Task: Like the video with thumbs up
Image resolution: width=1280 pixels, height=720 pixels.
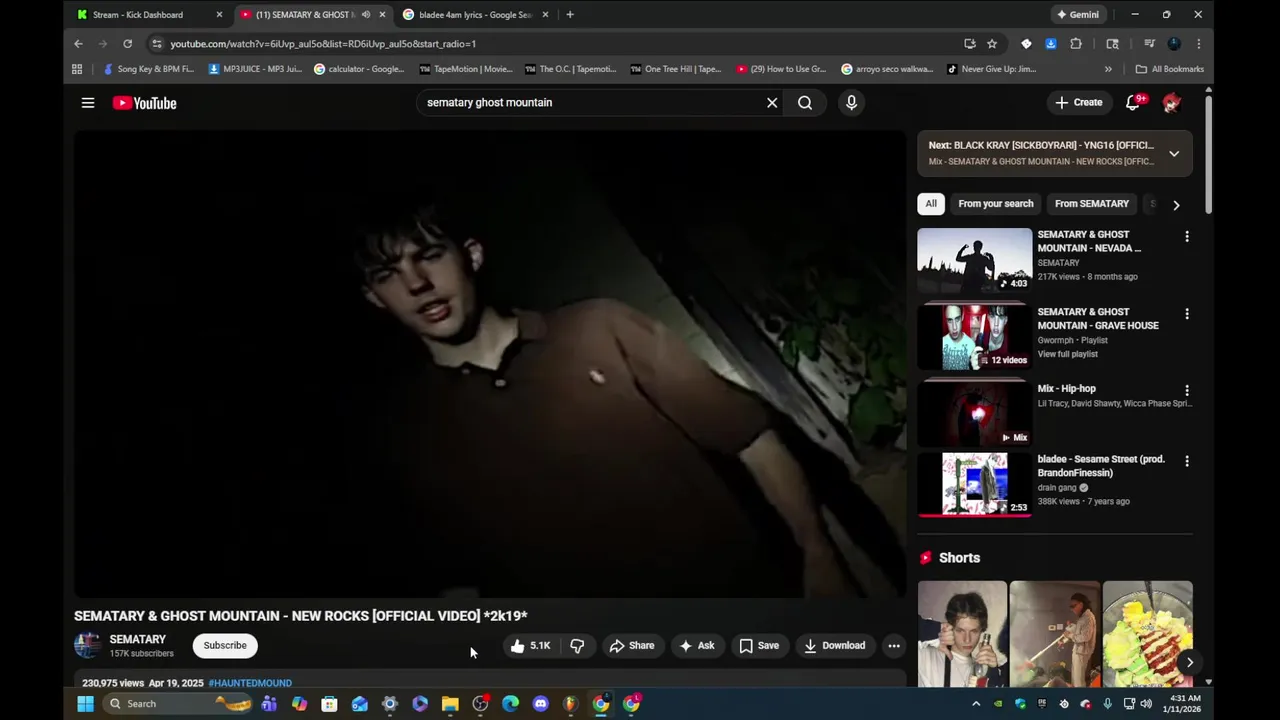Action: tap(530, 646)
